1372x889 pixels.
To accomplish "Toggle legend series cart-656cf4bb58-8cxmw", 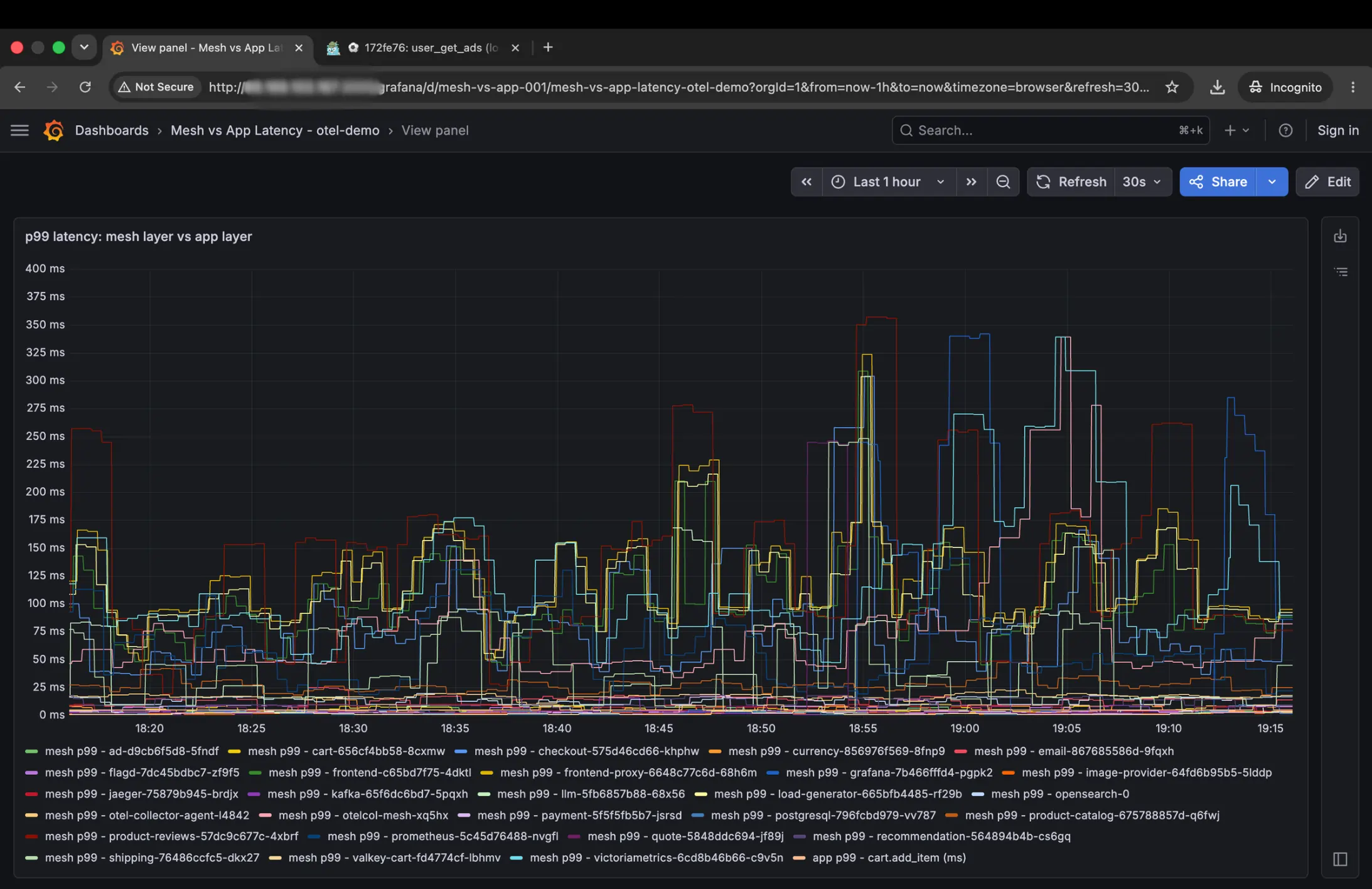I will (x=346, y=752).
